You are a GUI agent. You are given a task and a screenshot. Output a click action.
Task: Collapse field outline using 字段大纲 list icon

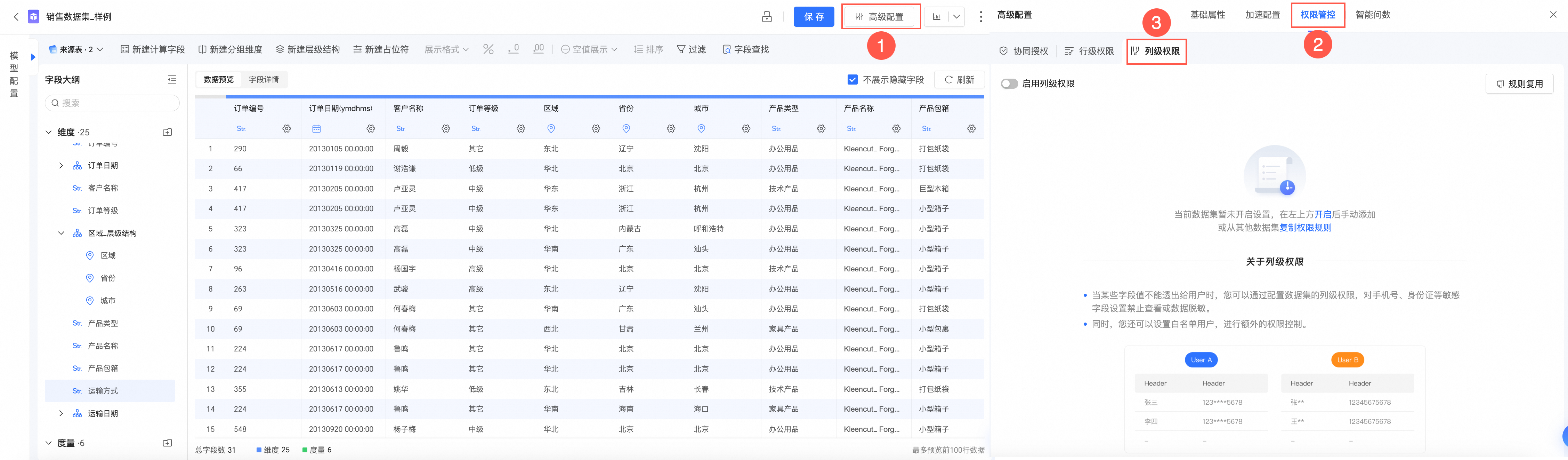tap(172, 80)
